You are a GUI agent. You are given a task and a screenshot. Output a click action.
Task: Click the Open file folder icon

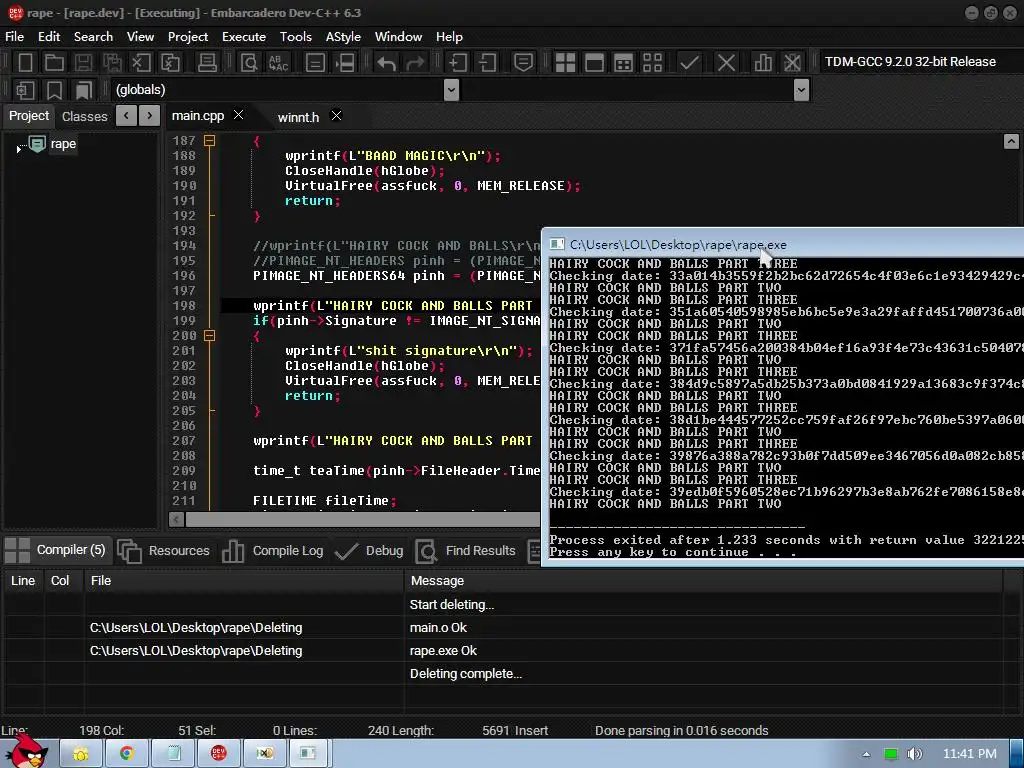[54, 63]
